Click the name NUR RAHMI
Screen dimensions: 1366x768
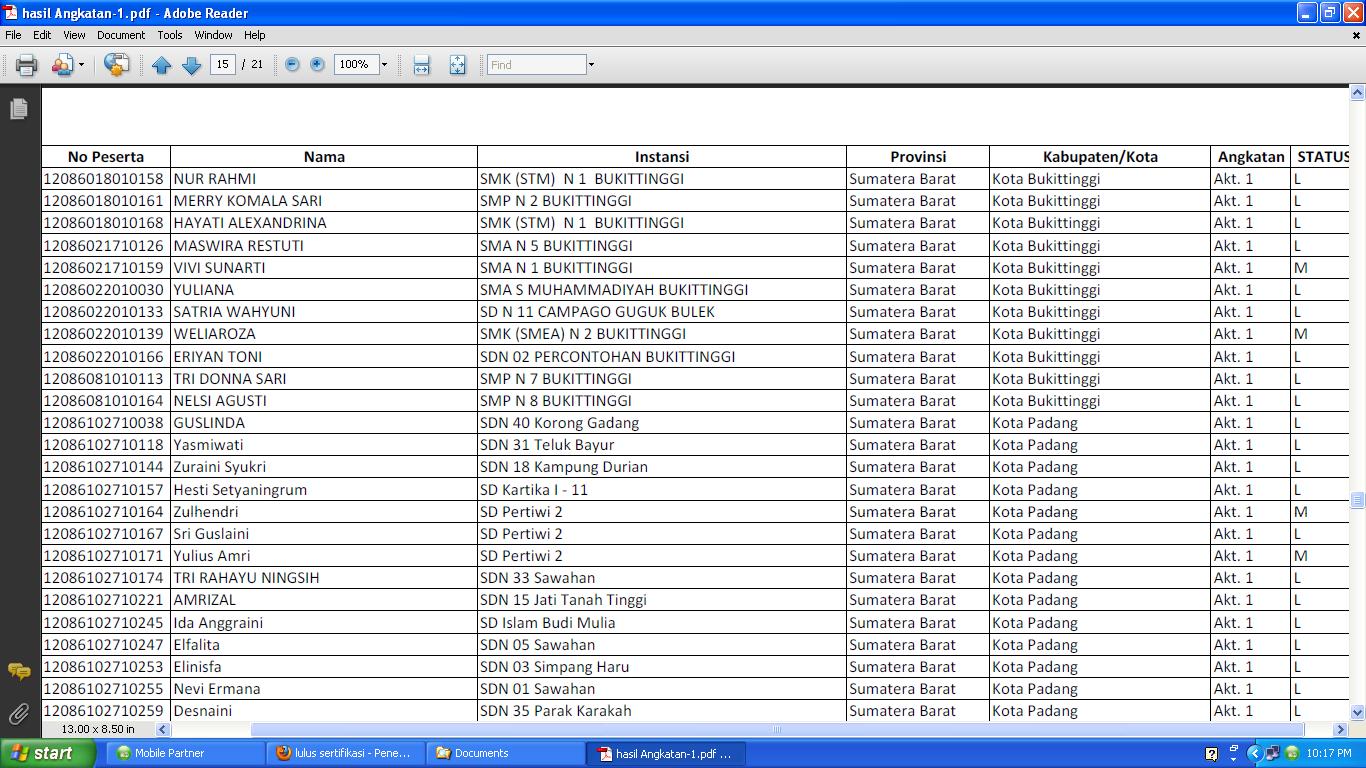pyautogui.click(x=215, y=179)
